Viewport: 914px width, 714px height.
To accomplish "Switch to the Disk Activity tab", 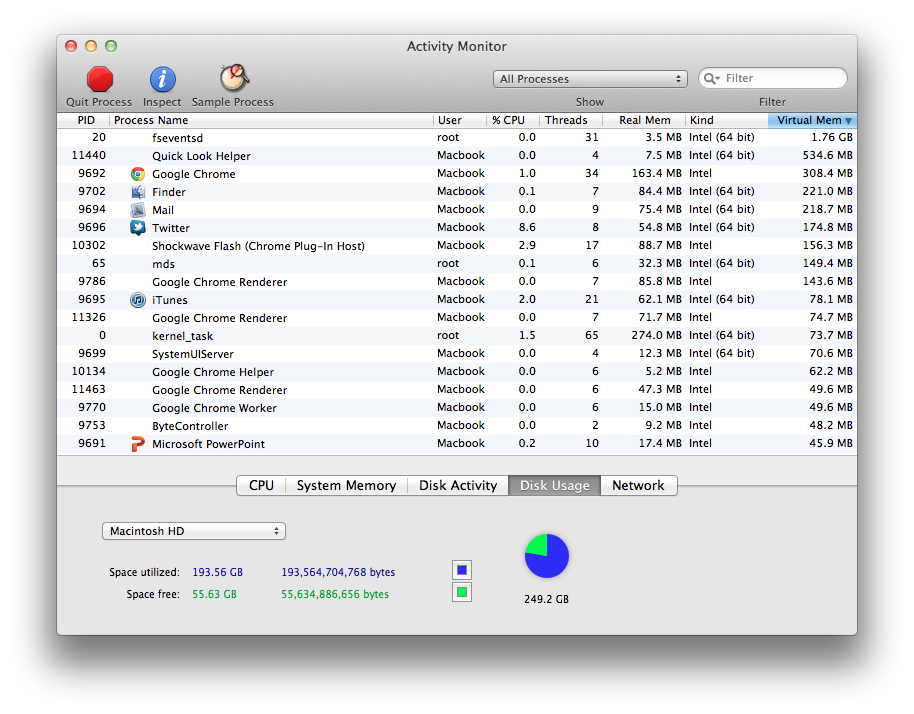I will (x=458, y=486).
